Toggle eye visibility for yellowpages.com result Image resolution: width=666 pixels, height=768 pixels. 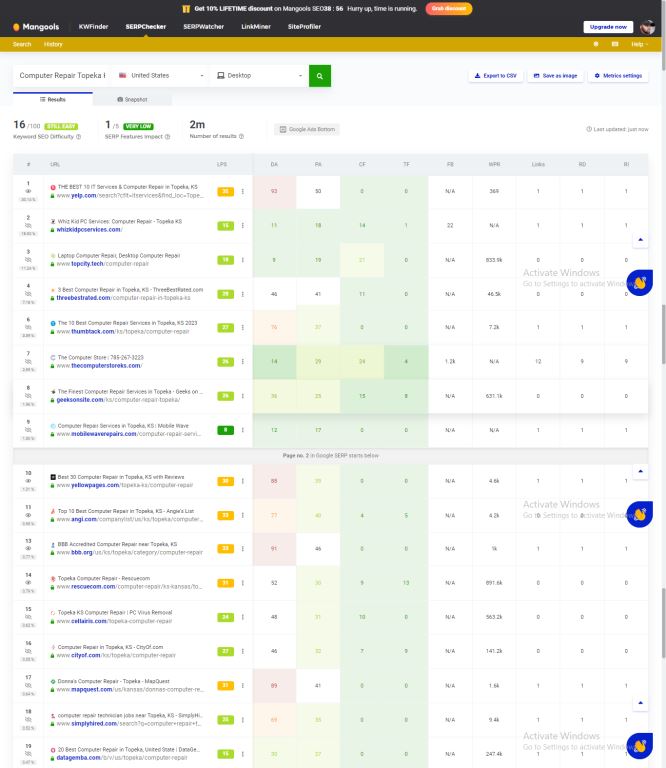28,481
